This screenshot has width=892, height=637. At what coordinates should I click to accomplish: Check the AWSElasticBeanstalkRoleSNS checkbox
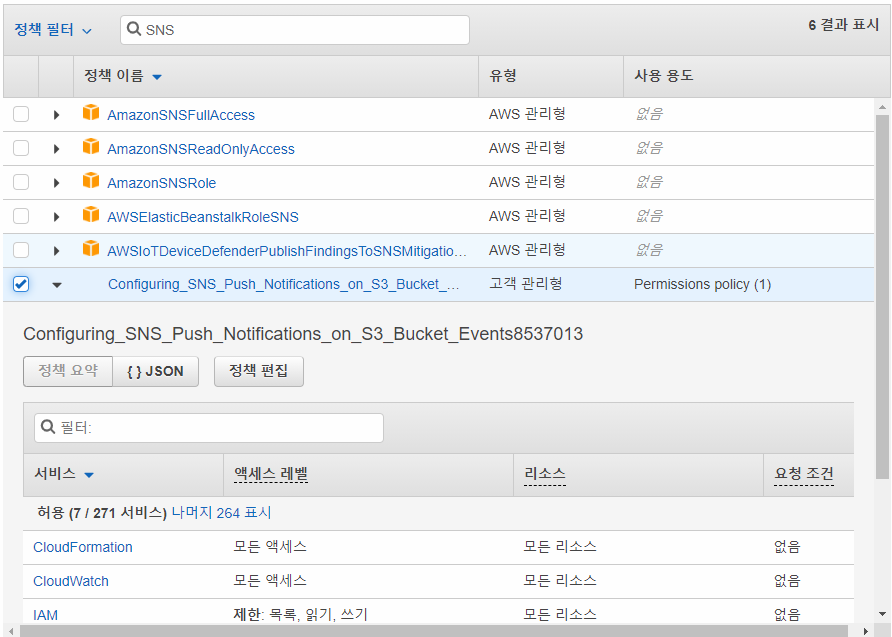click(x=21, y=216)
